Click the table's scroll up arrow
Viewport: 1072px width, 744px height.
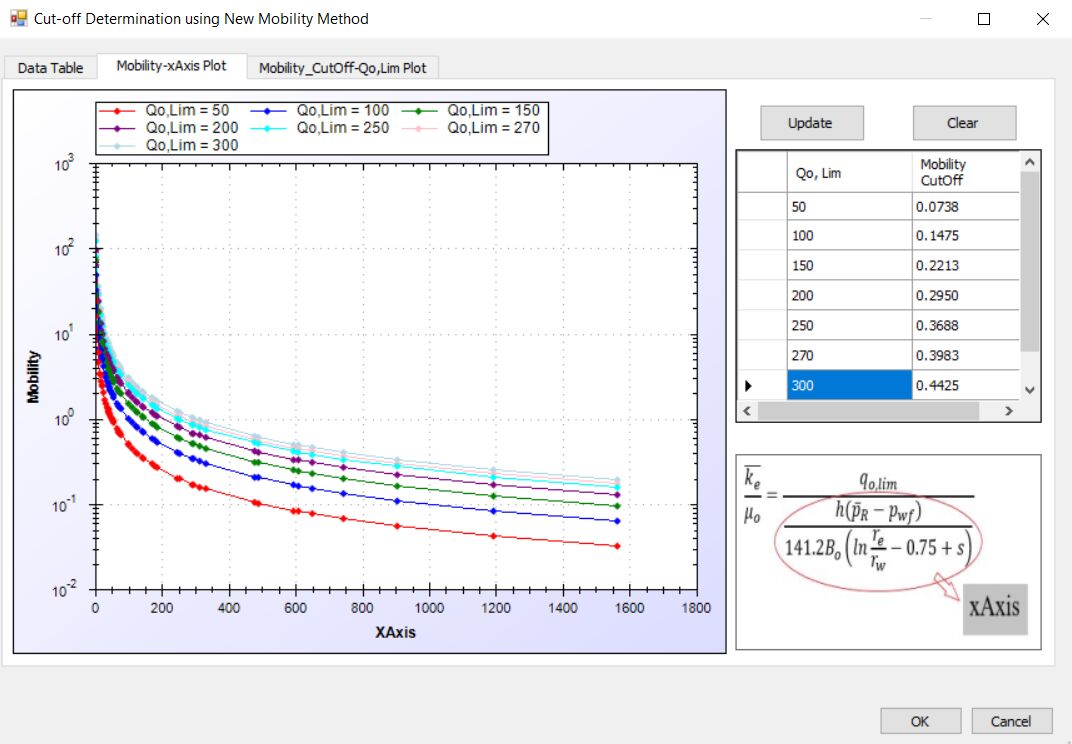pos(1030,161)
